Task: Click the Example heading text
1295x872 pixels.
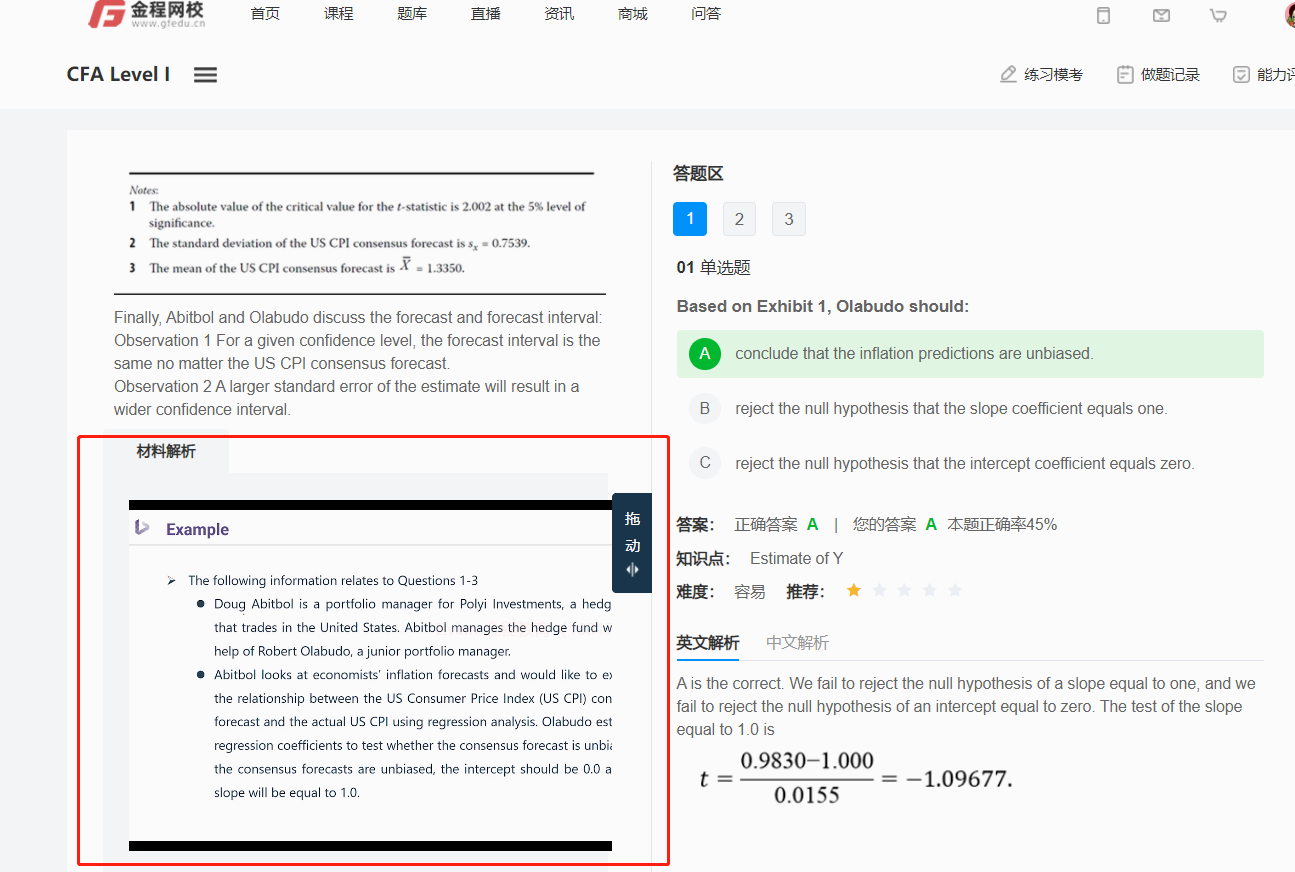Action: (x=197, y=529)
